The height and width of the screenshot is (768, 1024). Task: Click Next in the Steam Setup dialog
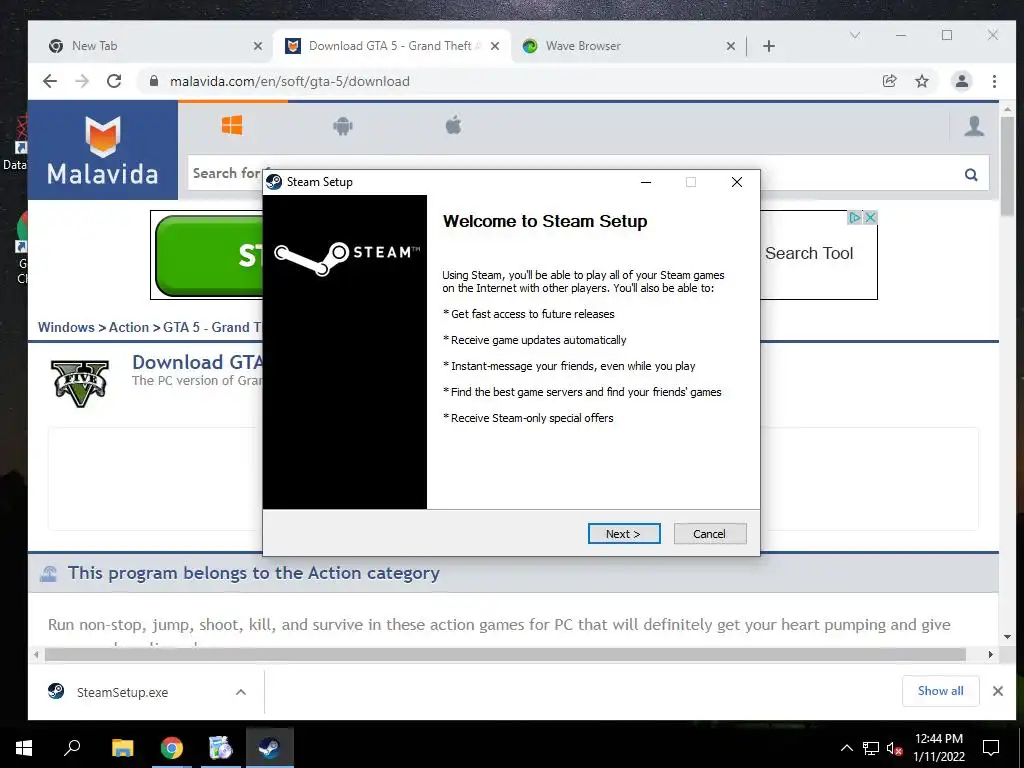tap(624, 534)
